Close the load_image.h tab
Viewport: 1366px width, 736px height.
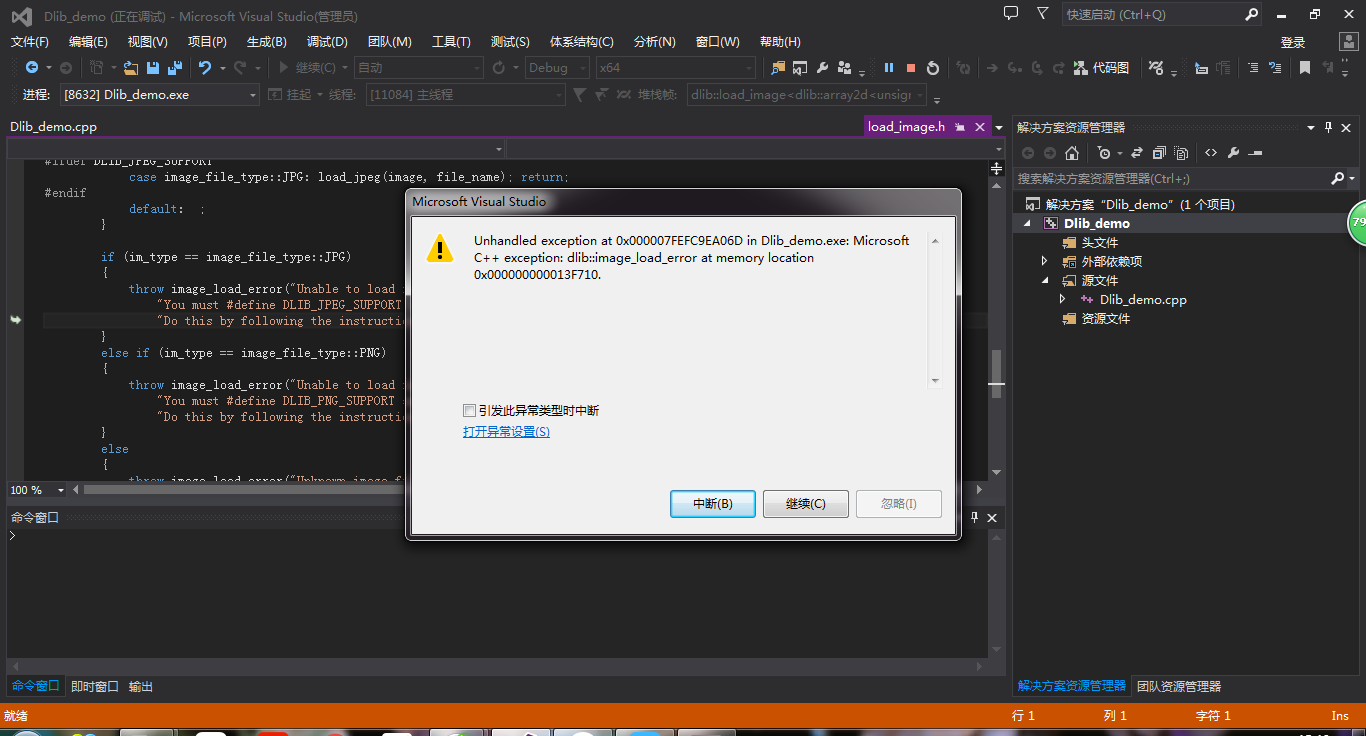click(980, 127)
